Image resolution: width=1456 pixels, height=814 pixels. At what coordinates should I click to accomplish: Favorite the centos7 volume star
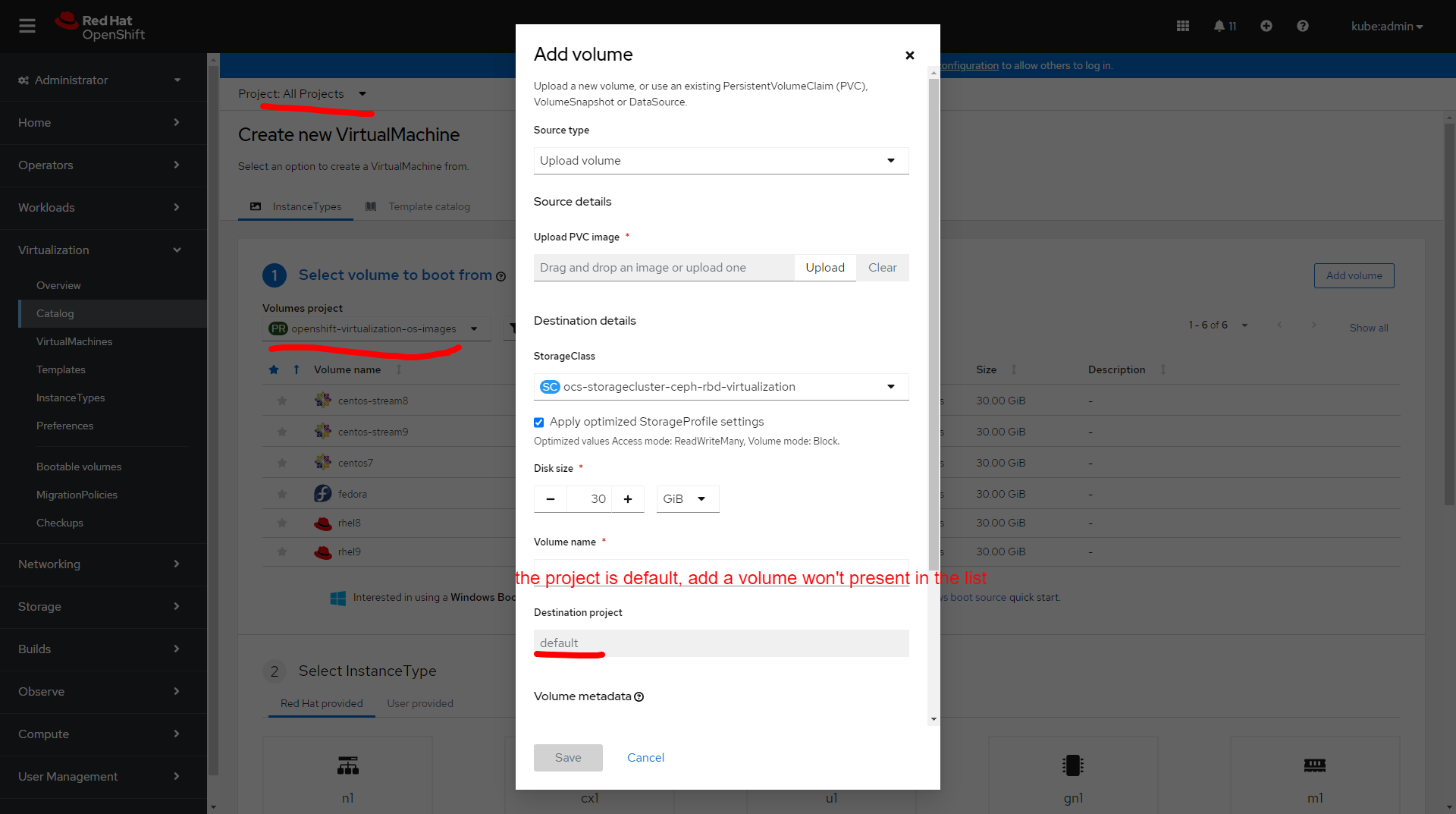click(x=282, y=463)
